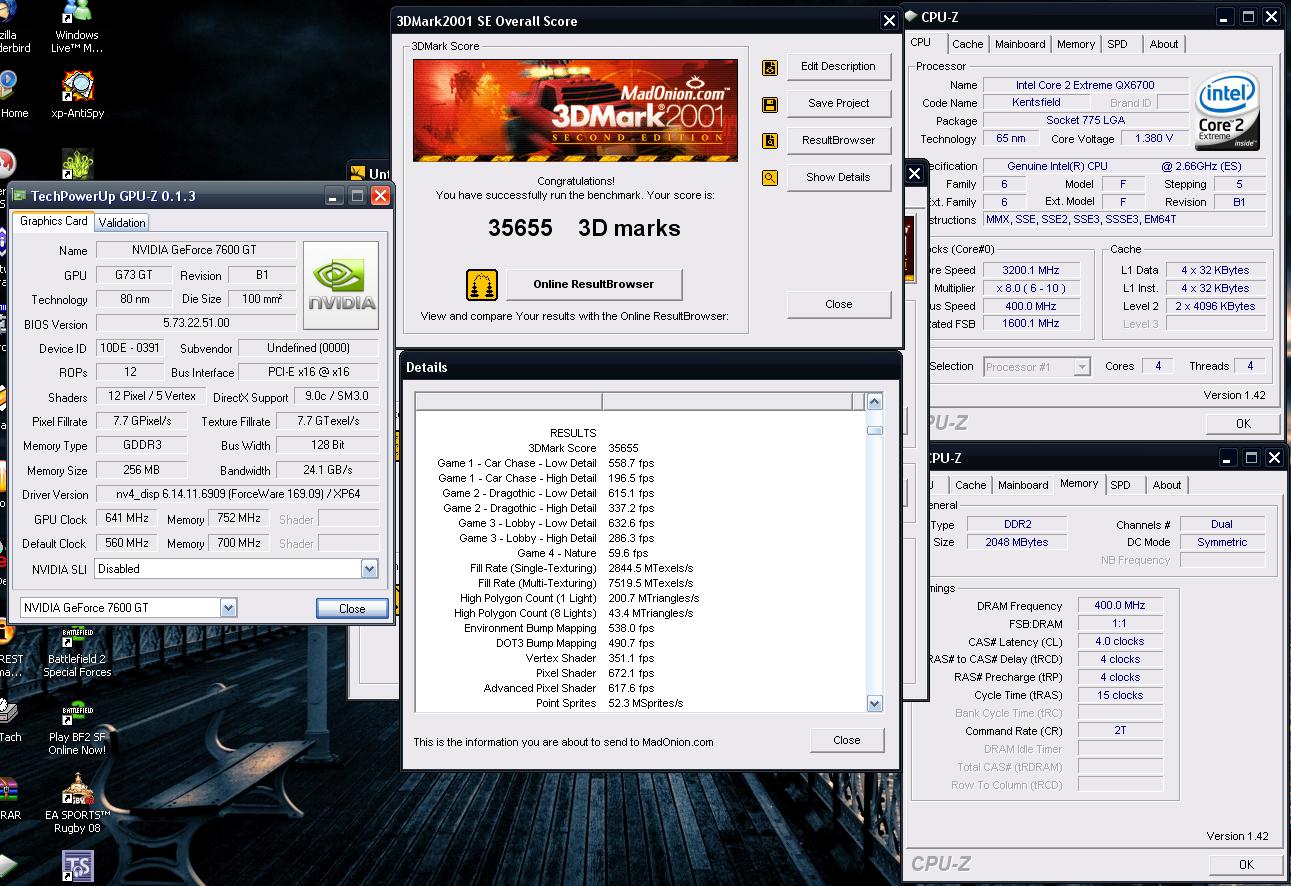Open the TS desktop icon at bottom
The width and height of the screenshot is (1291, 886).
pyautogui.click(x=77, y=866)
